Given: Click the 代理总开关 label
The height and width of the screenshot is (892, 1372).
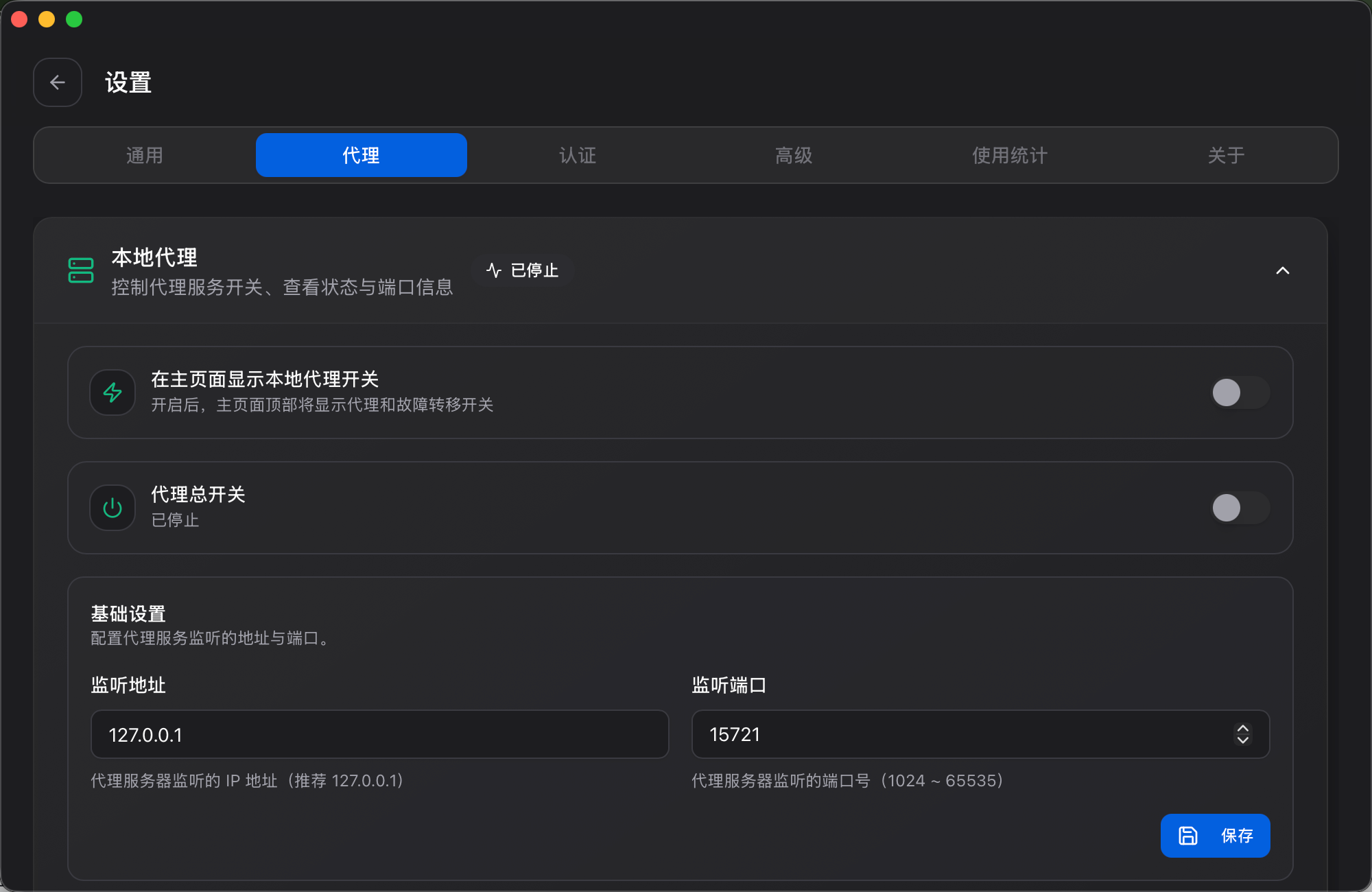Looking at the screenshot, I should [198, 494].
